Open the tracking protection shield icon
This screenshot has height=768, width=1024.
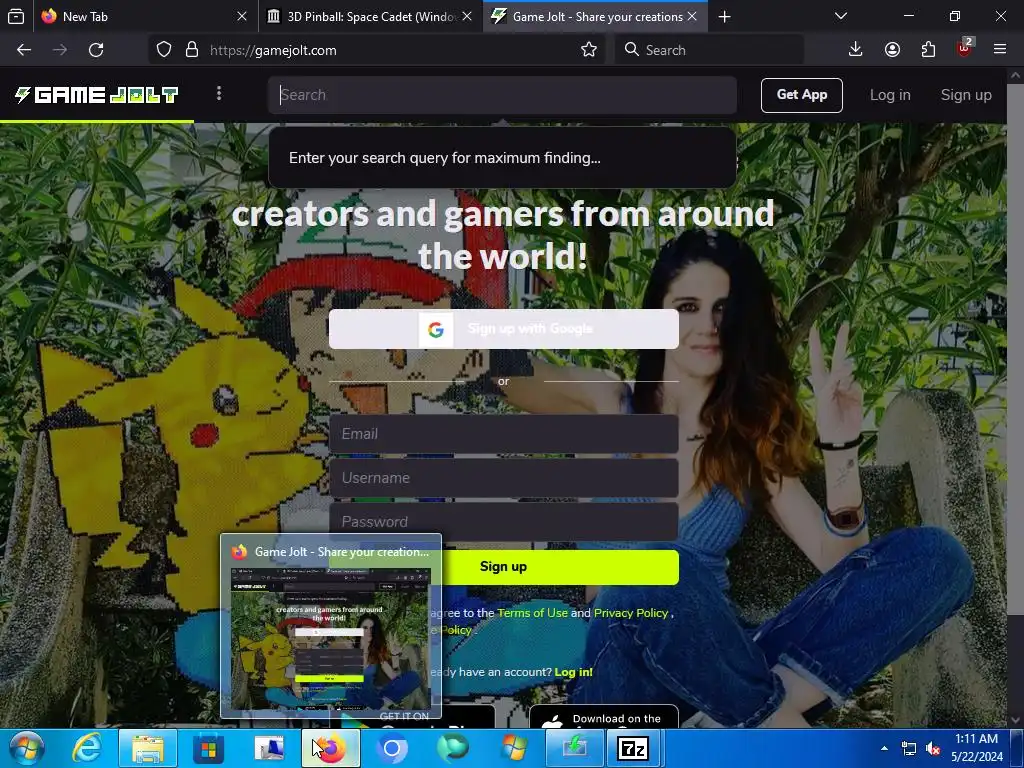(x=164, y=50)
